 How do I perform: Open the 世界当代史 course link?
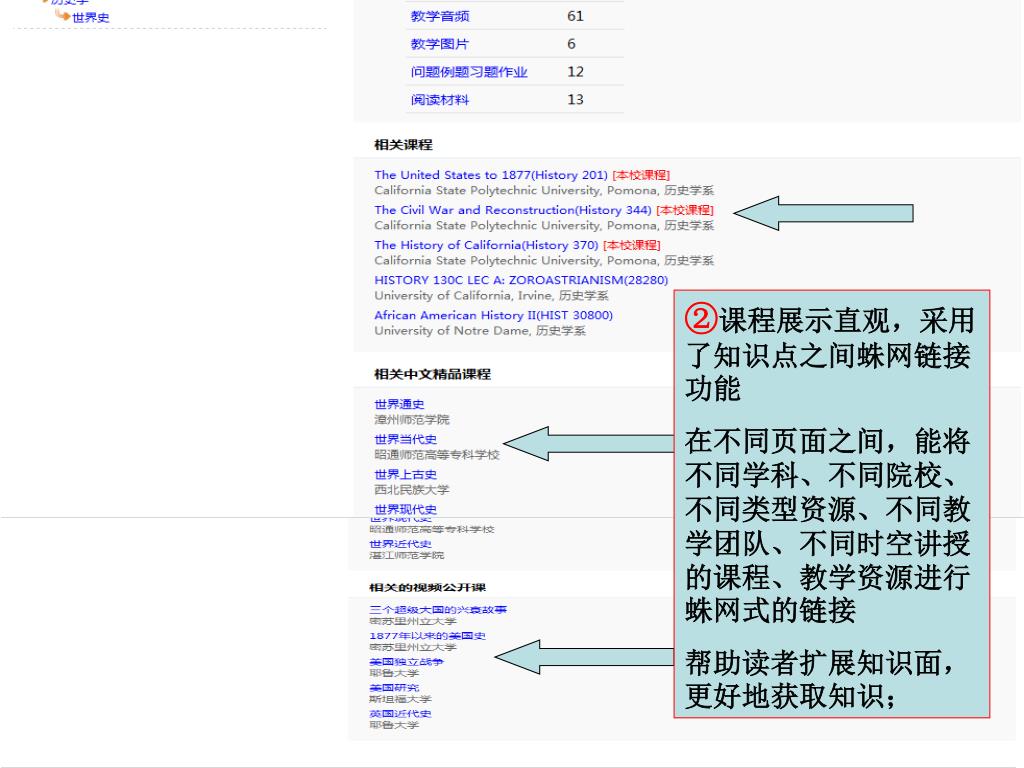[405, 440]
